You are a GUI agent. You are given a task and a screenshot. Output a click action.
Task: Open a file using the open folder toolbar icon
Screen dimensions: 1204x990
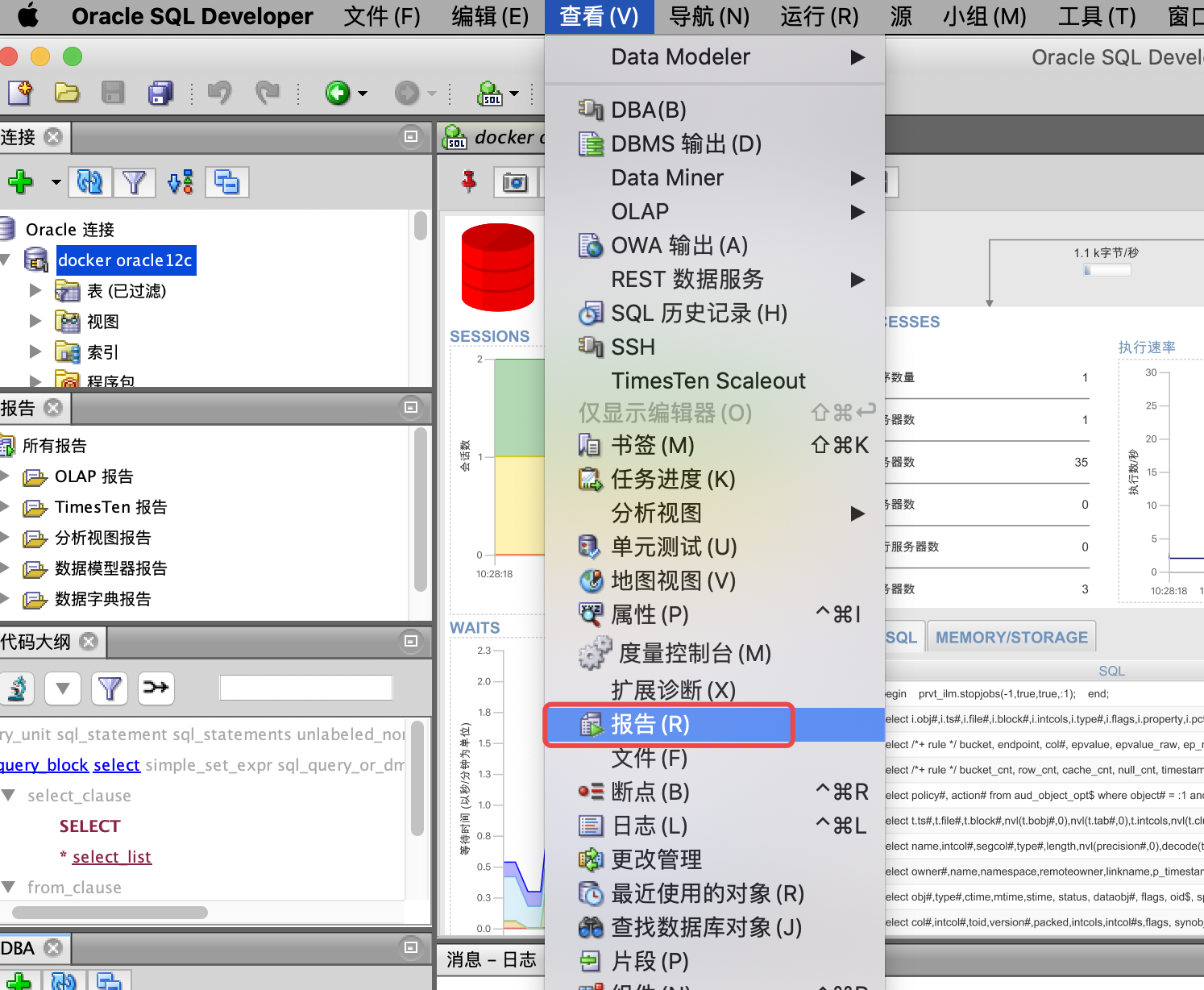(67, 93)
